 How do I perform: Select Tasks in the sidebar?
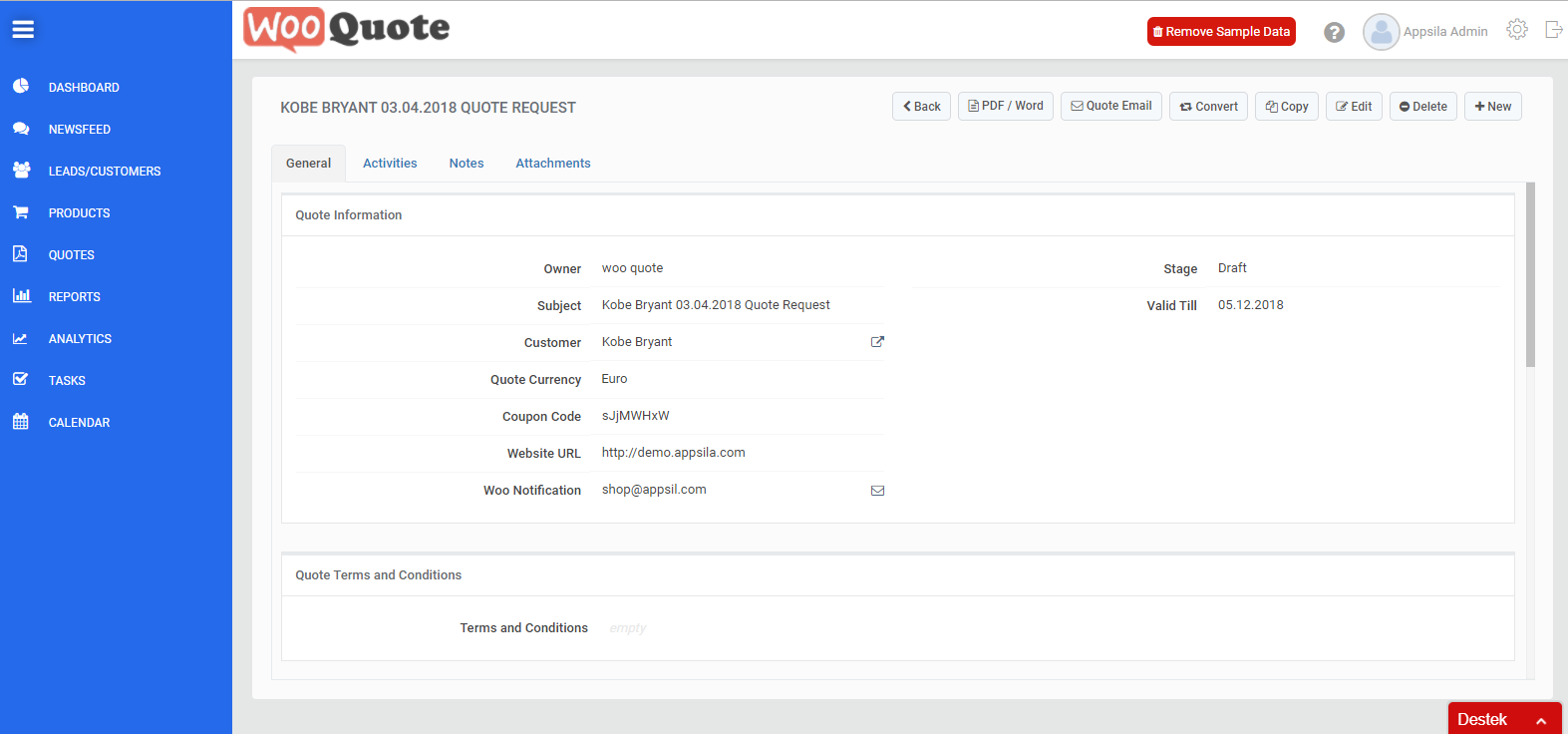click(x=67, y=381)
